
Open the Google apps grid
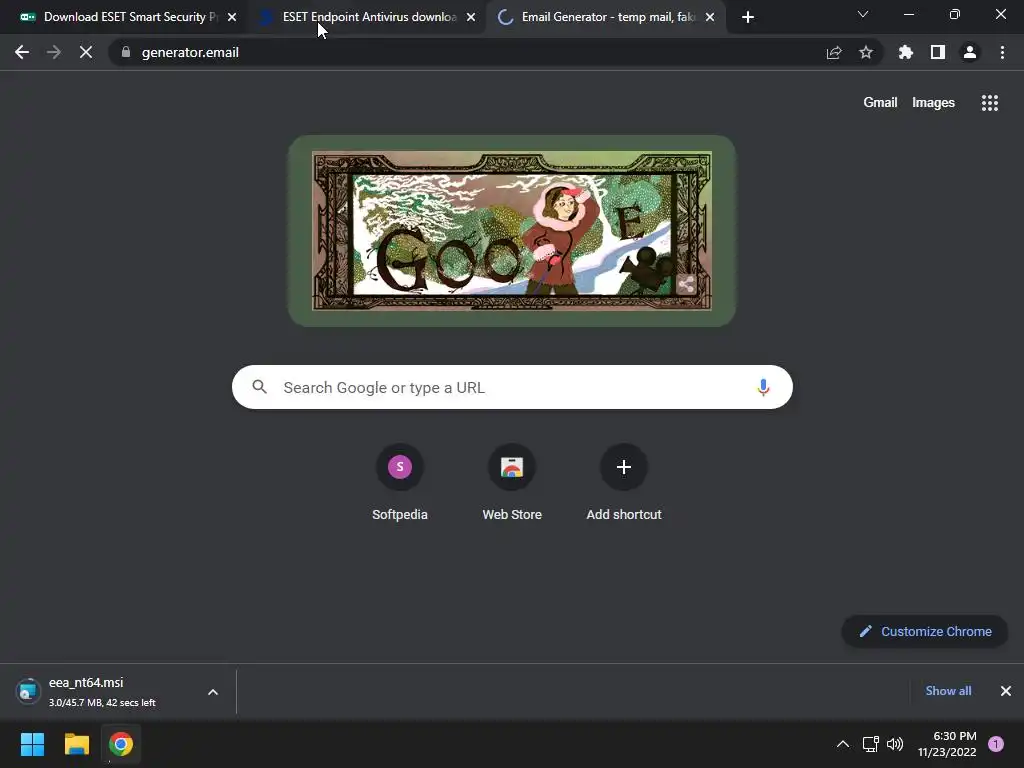coord(990,103)
